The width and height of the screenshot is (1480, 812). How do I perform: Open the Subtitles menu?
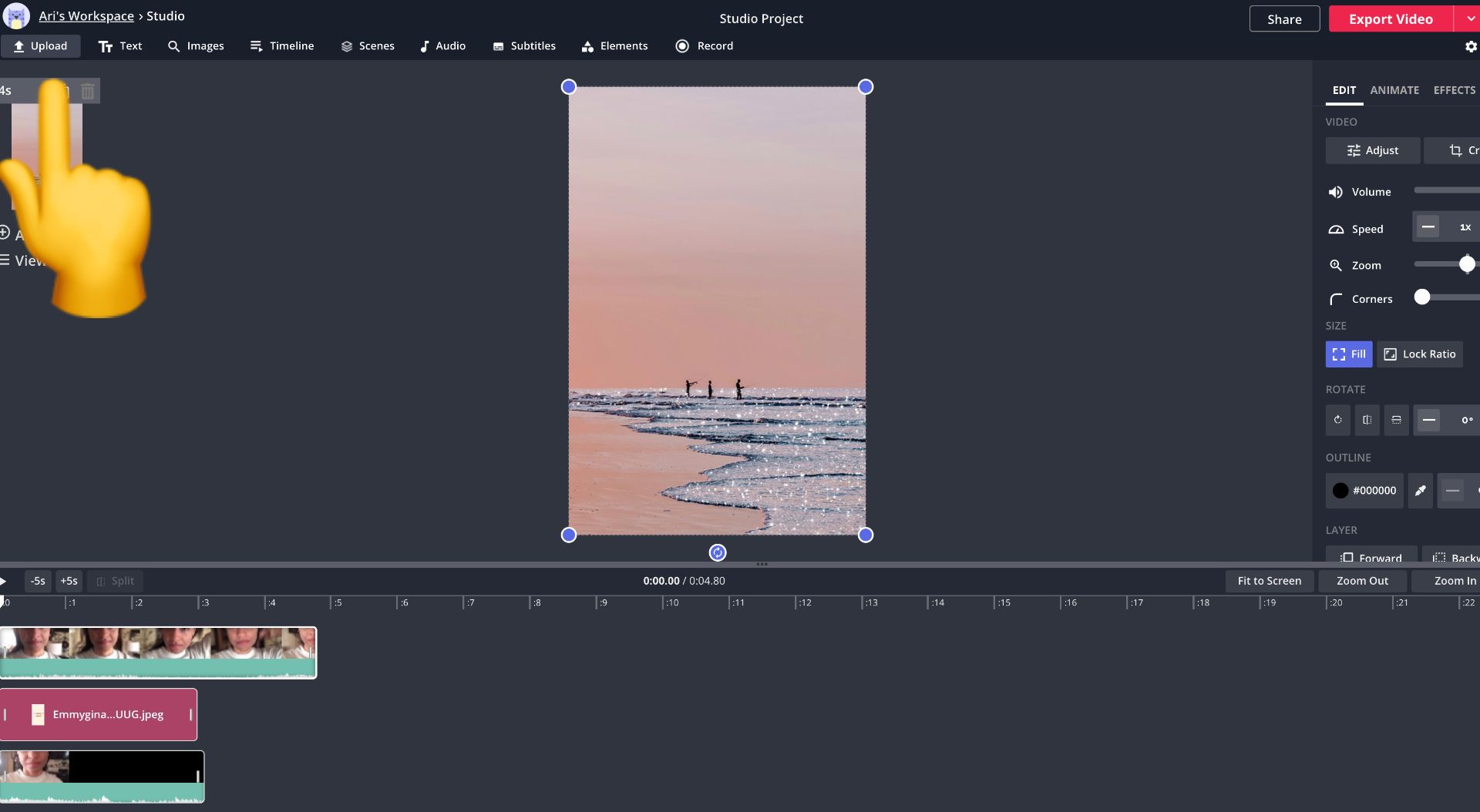(523, 46)
